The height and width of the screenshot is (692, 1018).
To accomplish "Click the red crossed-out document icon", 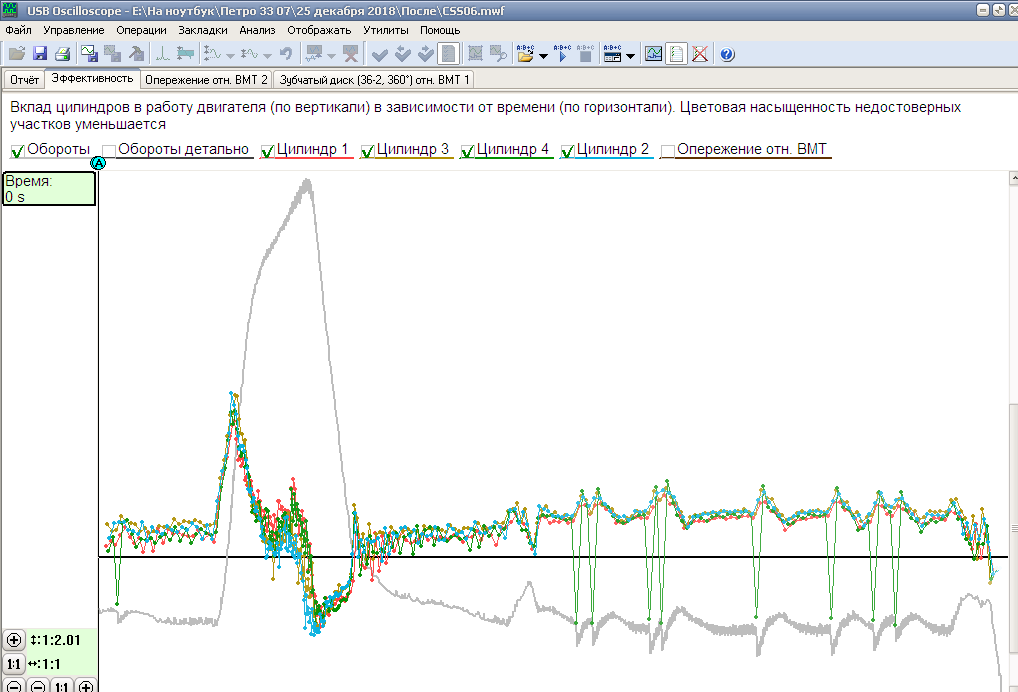I will (x=700, y=54).
